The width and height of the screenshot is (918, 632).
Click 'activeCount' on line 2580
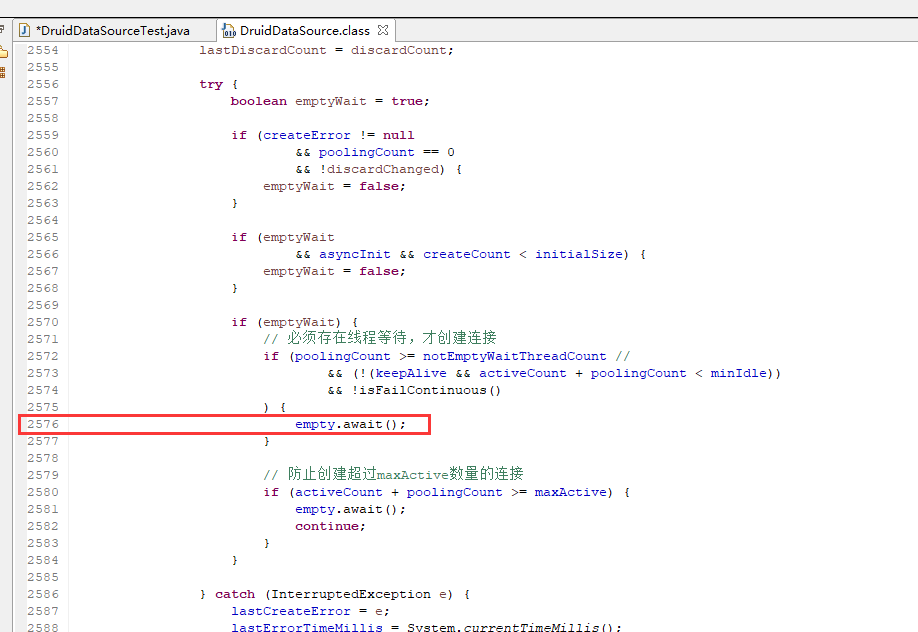338,492
